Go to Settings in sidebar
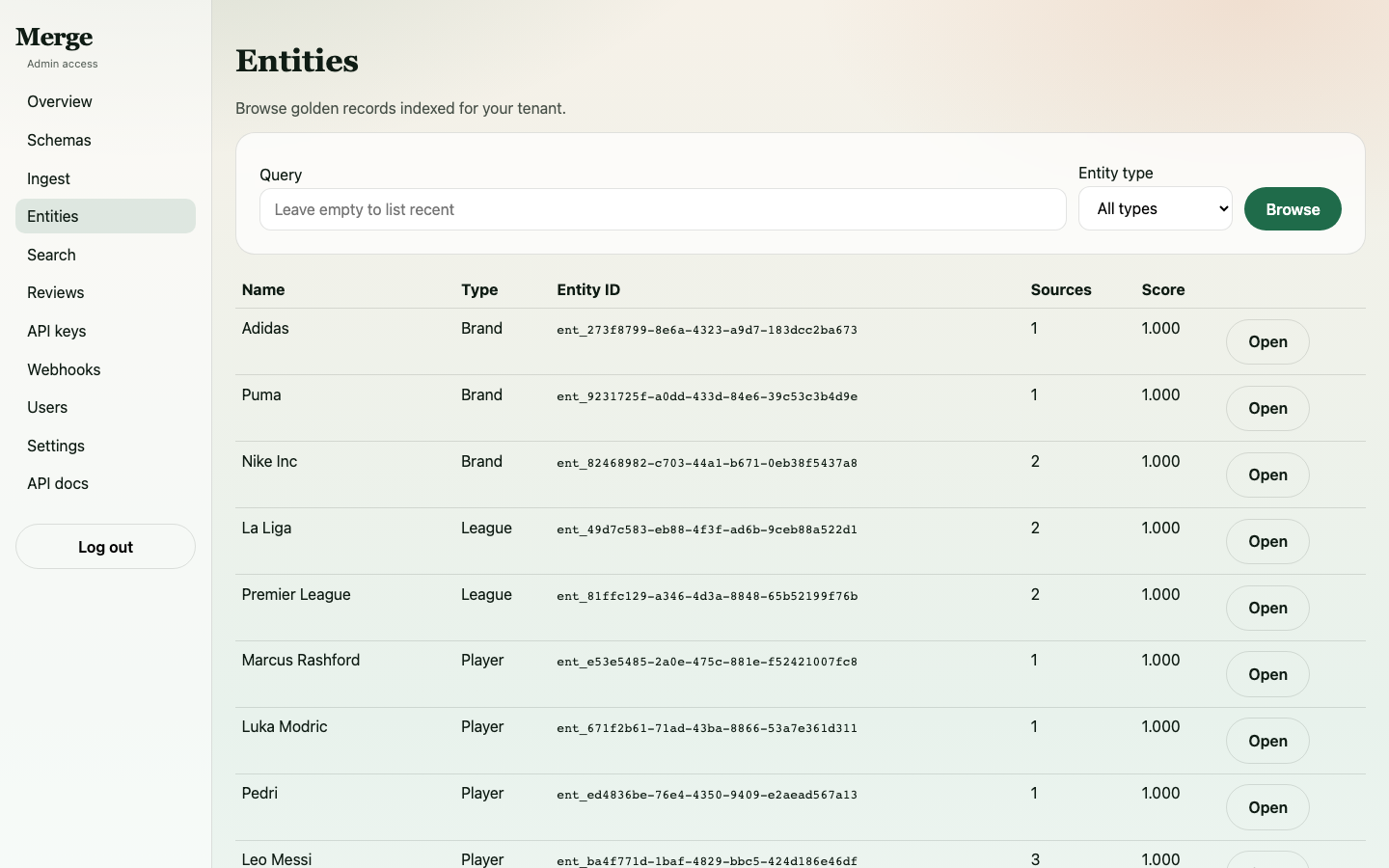This screenshot has width=1389, height=868. 105,446
